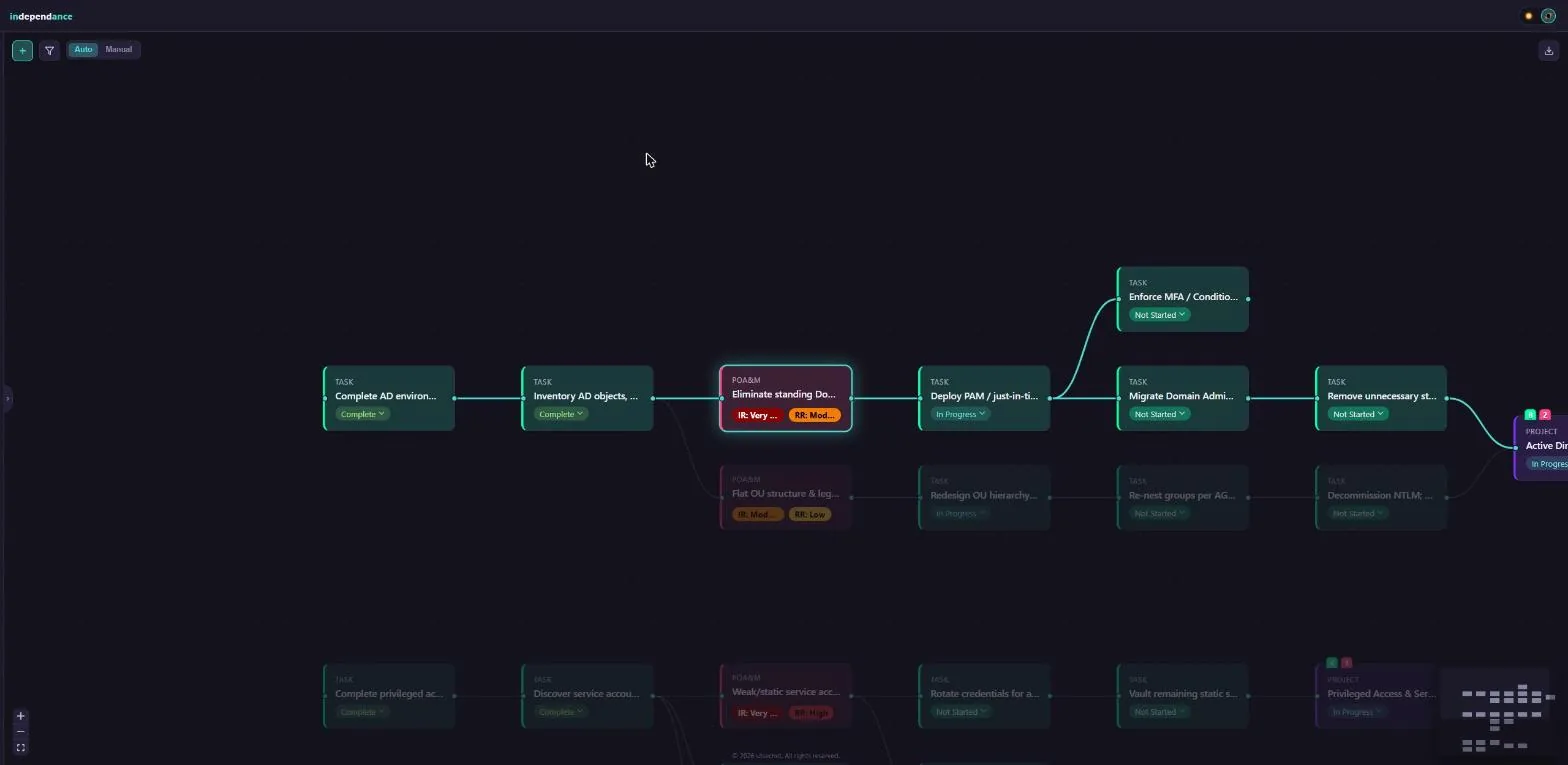Open the filter funnel icon
The image size is (1568, 765).
(49, 50)
